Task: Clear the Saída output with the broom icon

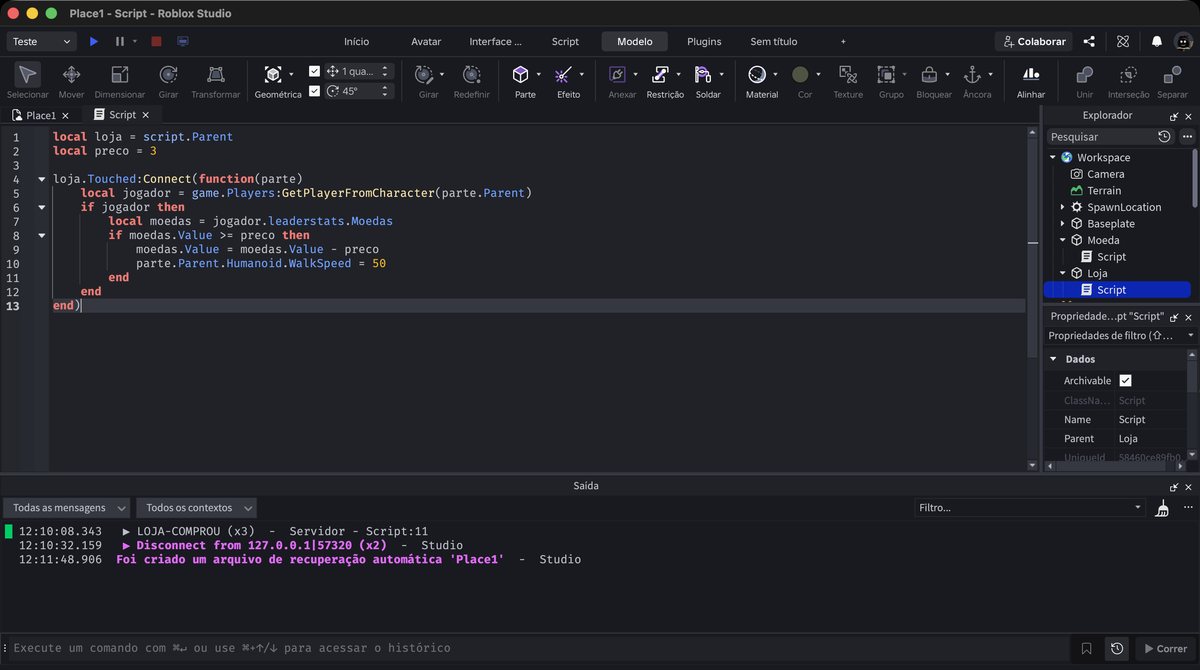Action: (x=1162, y=508)
